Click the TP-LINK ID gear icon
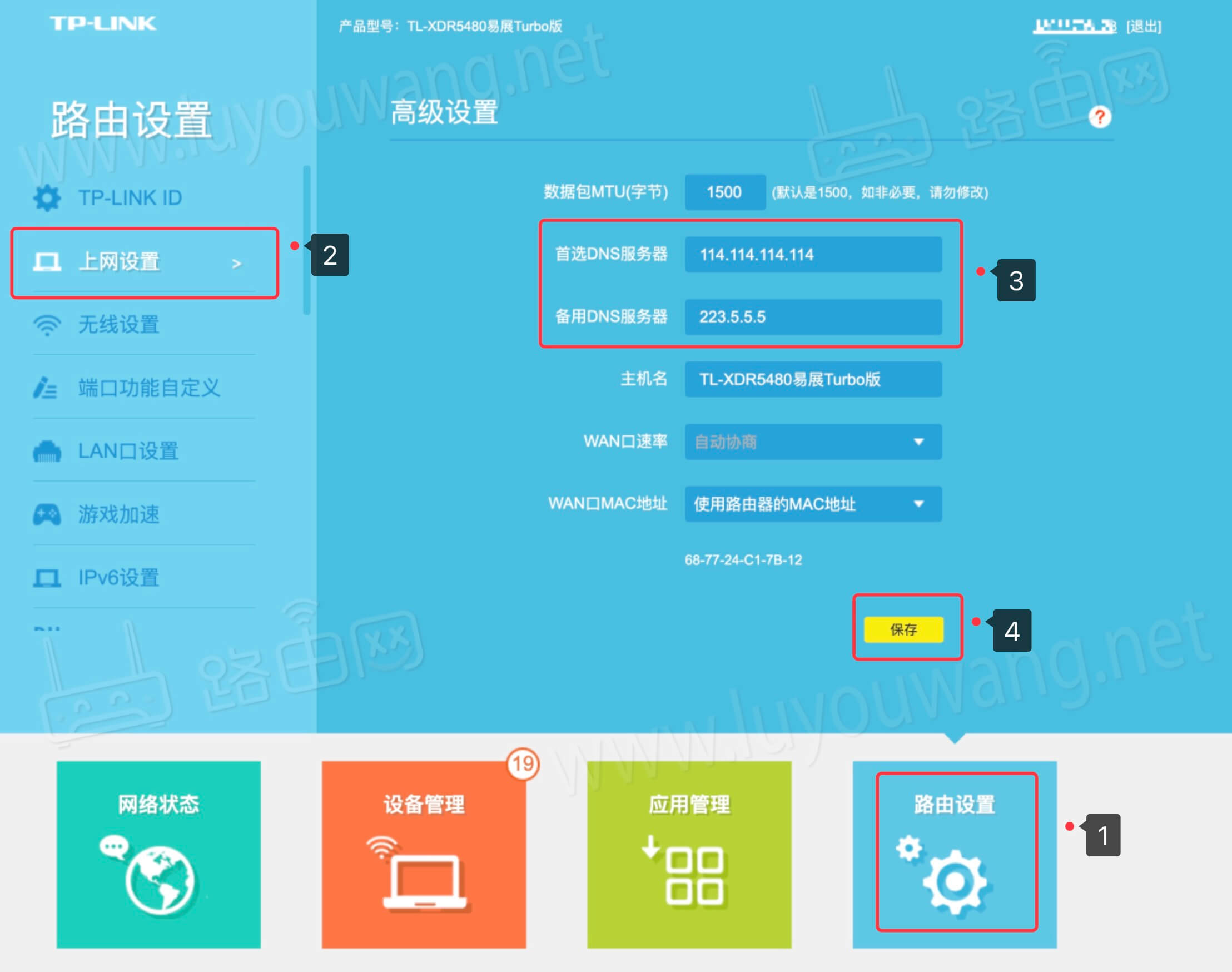Screen dimensions: 1232x972 (47, 198)
